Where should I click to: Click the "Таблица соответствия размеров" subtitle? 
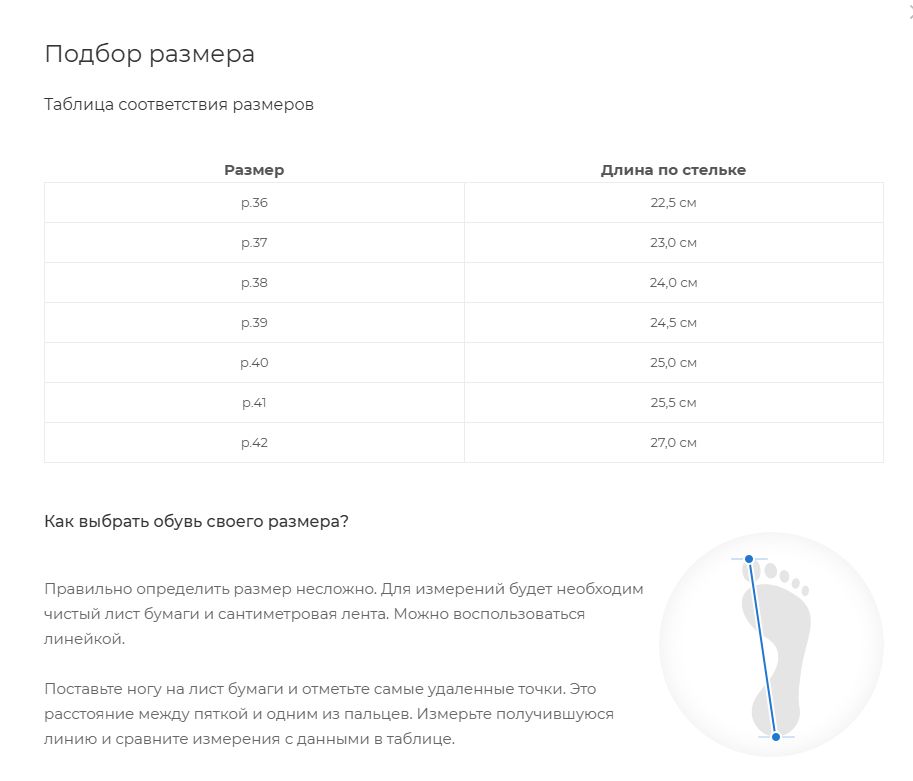coord(179,105)
